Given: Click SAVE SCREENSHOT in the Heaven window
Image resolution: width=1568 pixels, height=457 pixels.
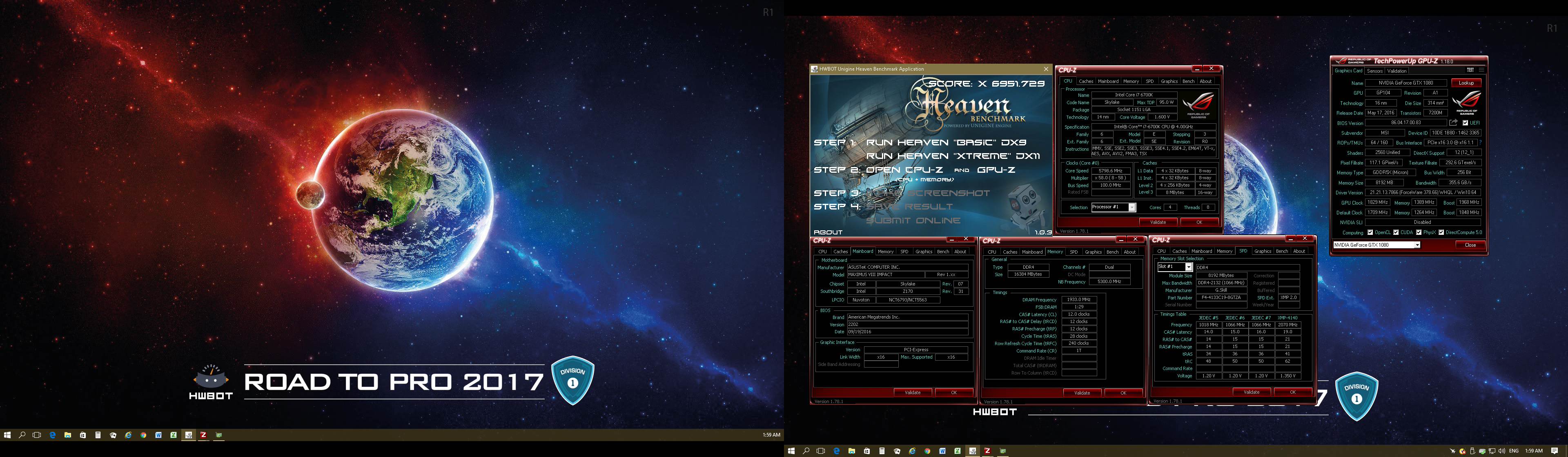Looking at the screenshot, I should (x=928, y=193).
